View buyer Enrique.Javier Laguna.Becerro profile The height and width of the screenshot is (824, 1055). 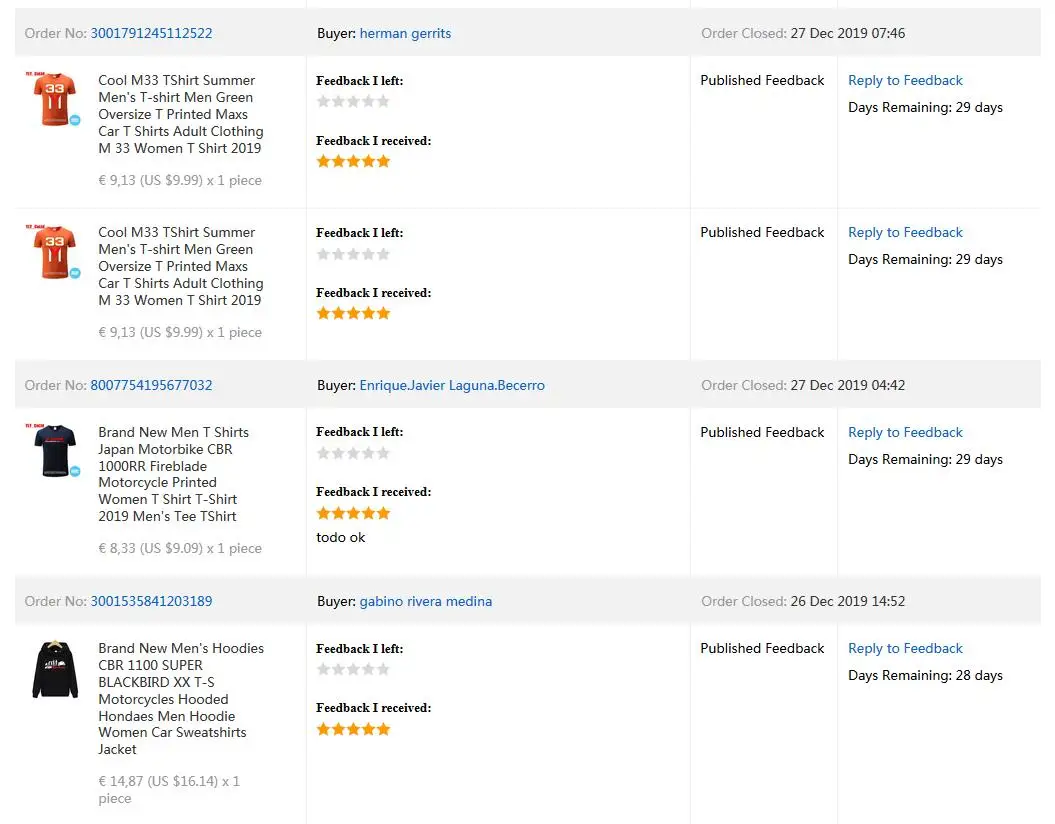click(x=452, y=385)
